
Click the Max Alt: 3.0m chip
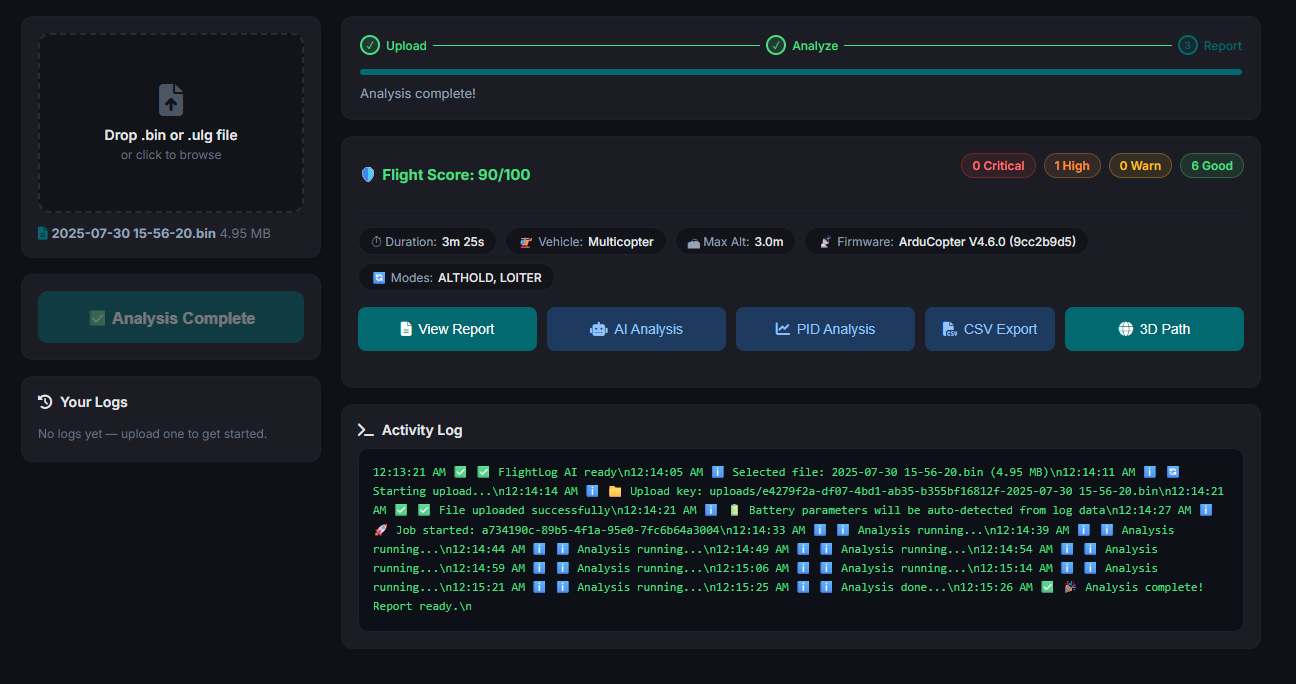click(736, 242)
